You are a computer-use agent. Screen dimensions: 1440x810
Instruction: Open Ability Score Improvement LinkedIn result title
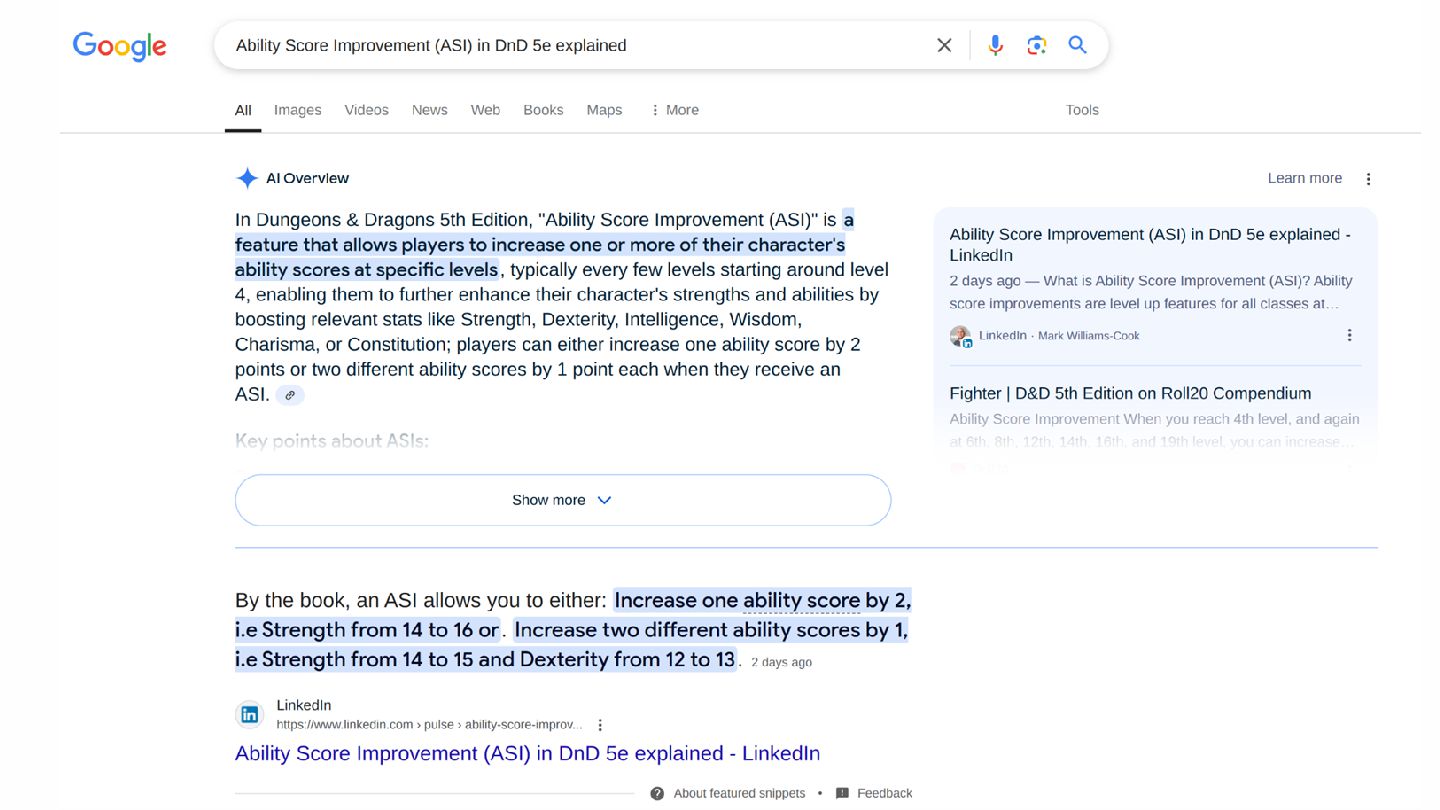click(x=527, y=753)
